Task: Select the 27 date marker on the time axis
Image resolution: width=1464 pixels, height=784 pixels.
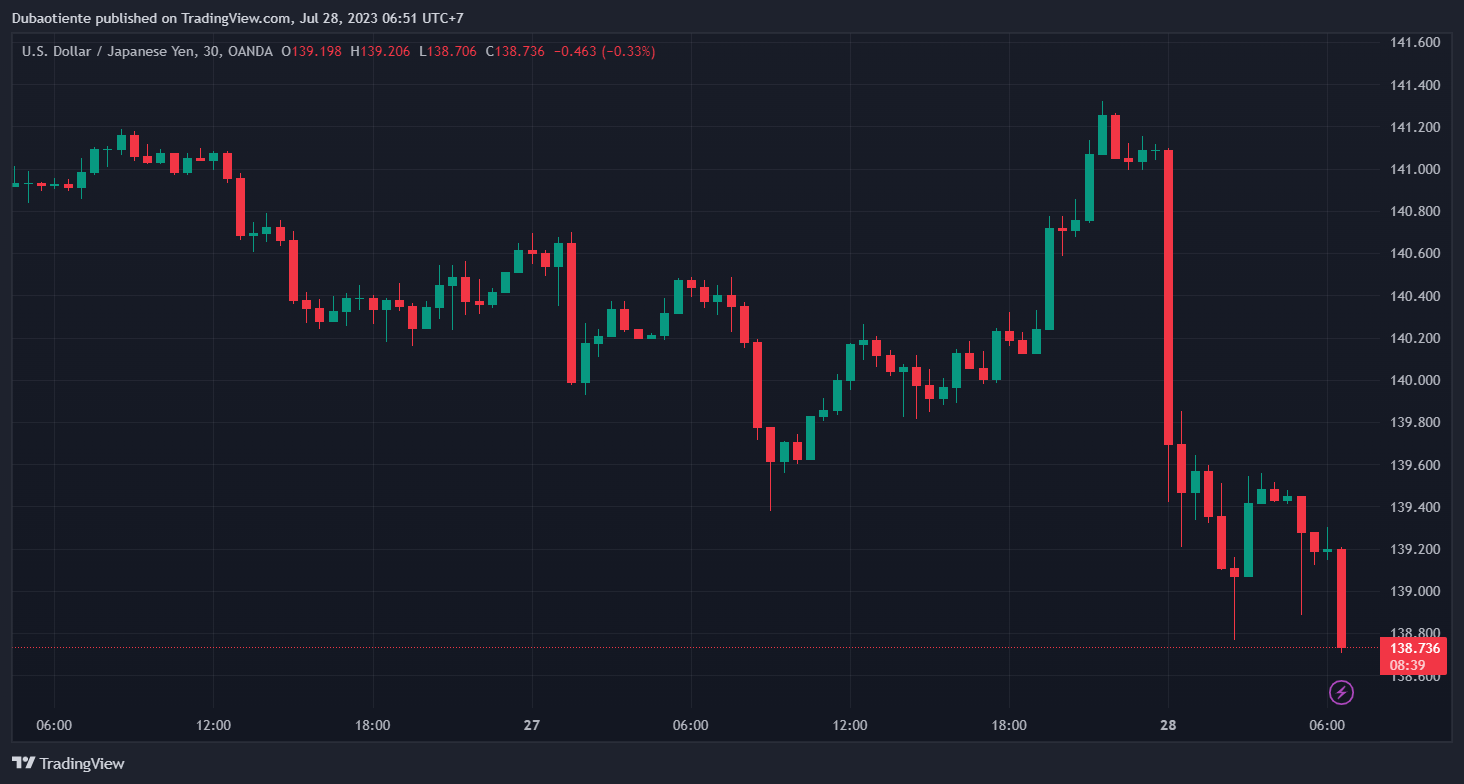Action: pos(531,725)
